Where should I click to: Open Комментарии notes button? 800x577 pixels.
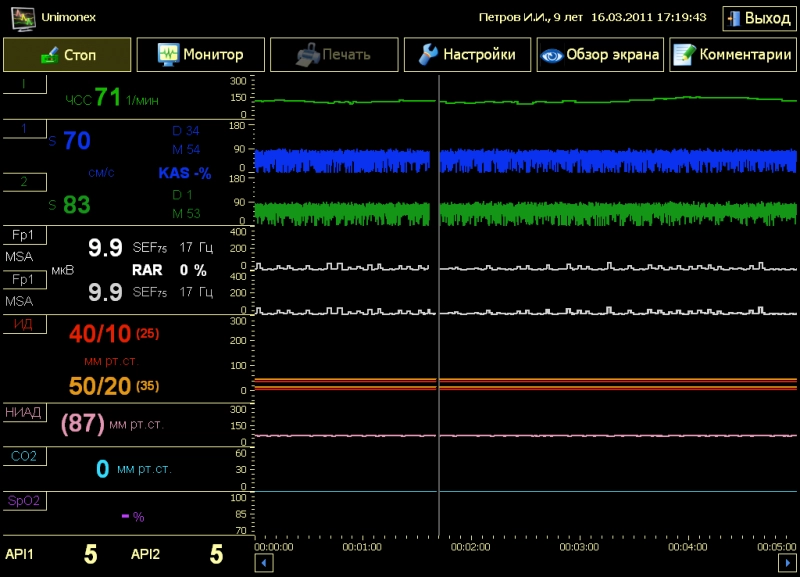(x=733, y=55)
